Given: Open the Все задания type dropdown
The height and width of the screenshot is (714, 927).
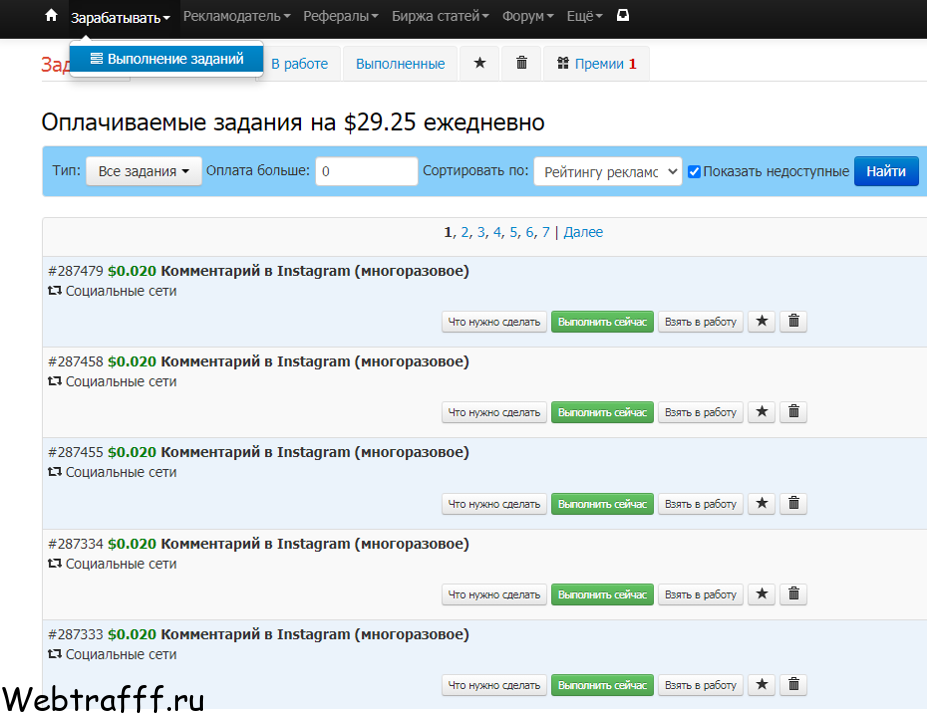Looking at the screenshot, I should 144,171.
